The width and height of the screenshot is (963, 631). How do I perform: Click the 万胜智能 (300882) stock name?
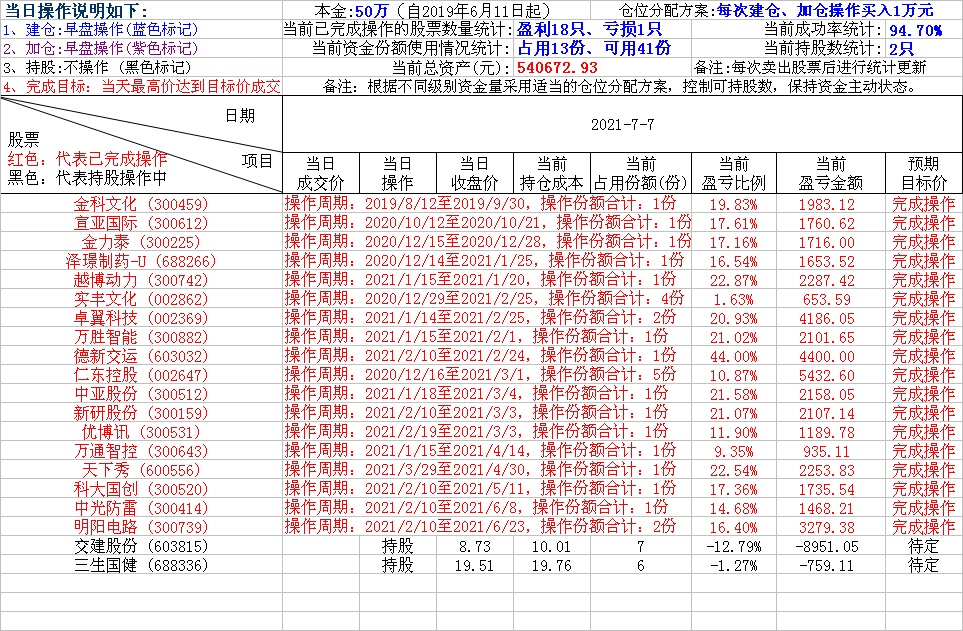[141, 337]
